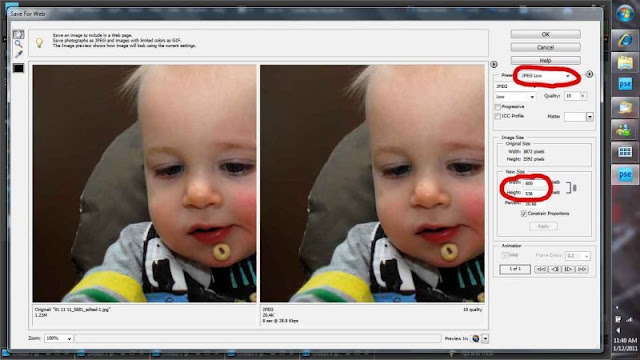Select the Hand tool in Save For Web
The height and width of the screenshot is (360, 640).
[x=18, y=35]
